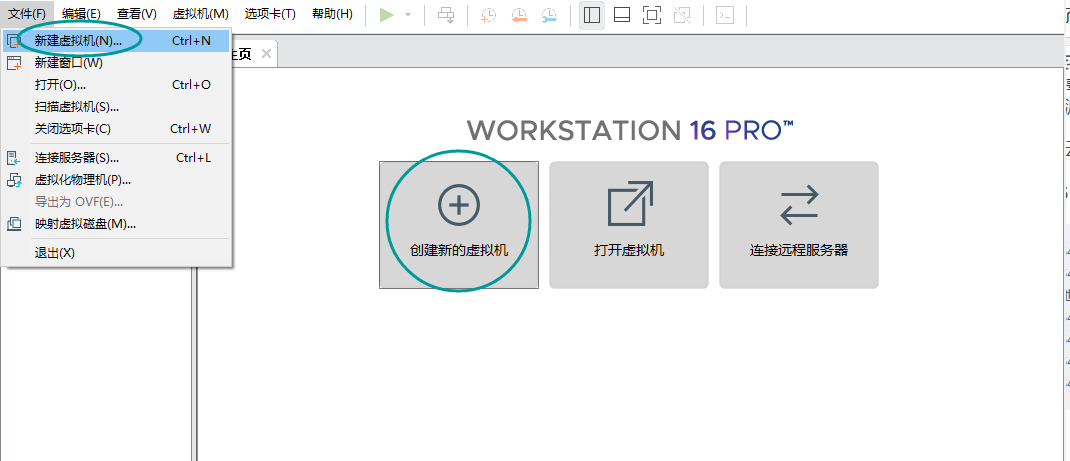Choose 关闭选项卡(C) menu entry
This screenshot has width=1070, height=461.
click(x=117, y=129)
